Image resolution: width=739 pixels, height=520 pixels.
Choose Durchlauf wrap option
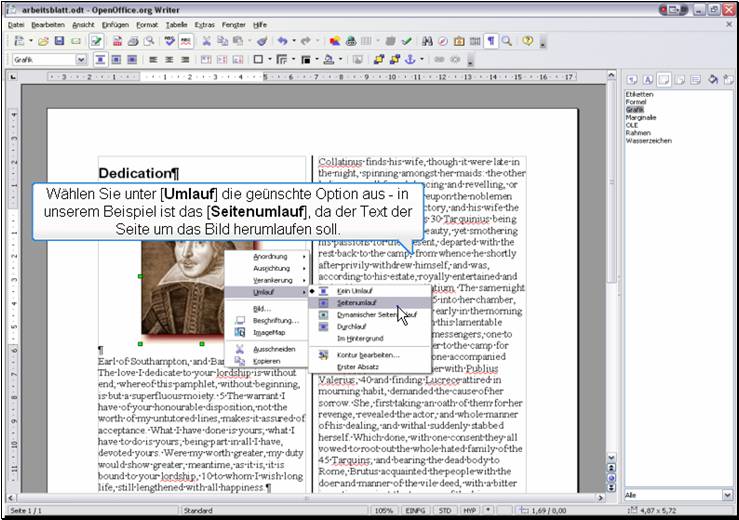point(352,326)
